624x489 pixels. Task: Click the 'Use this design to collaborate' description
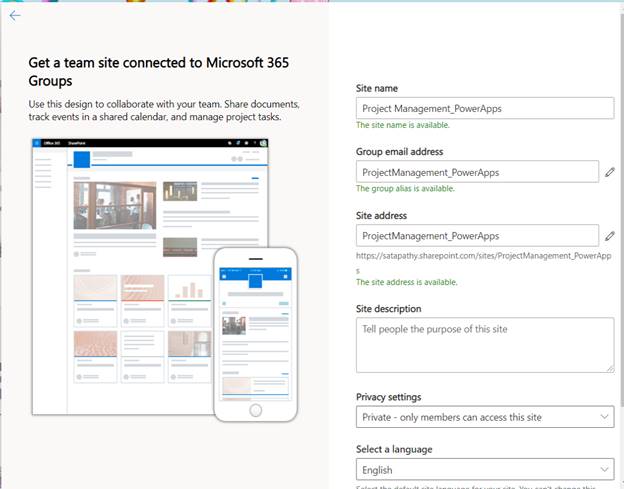(x=164, y=110)
